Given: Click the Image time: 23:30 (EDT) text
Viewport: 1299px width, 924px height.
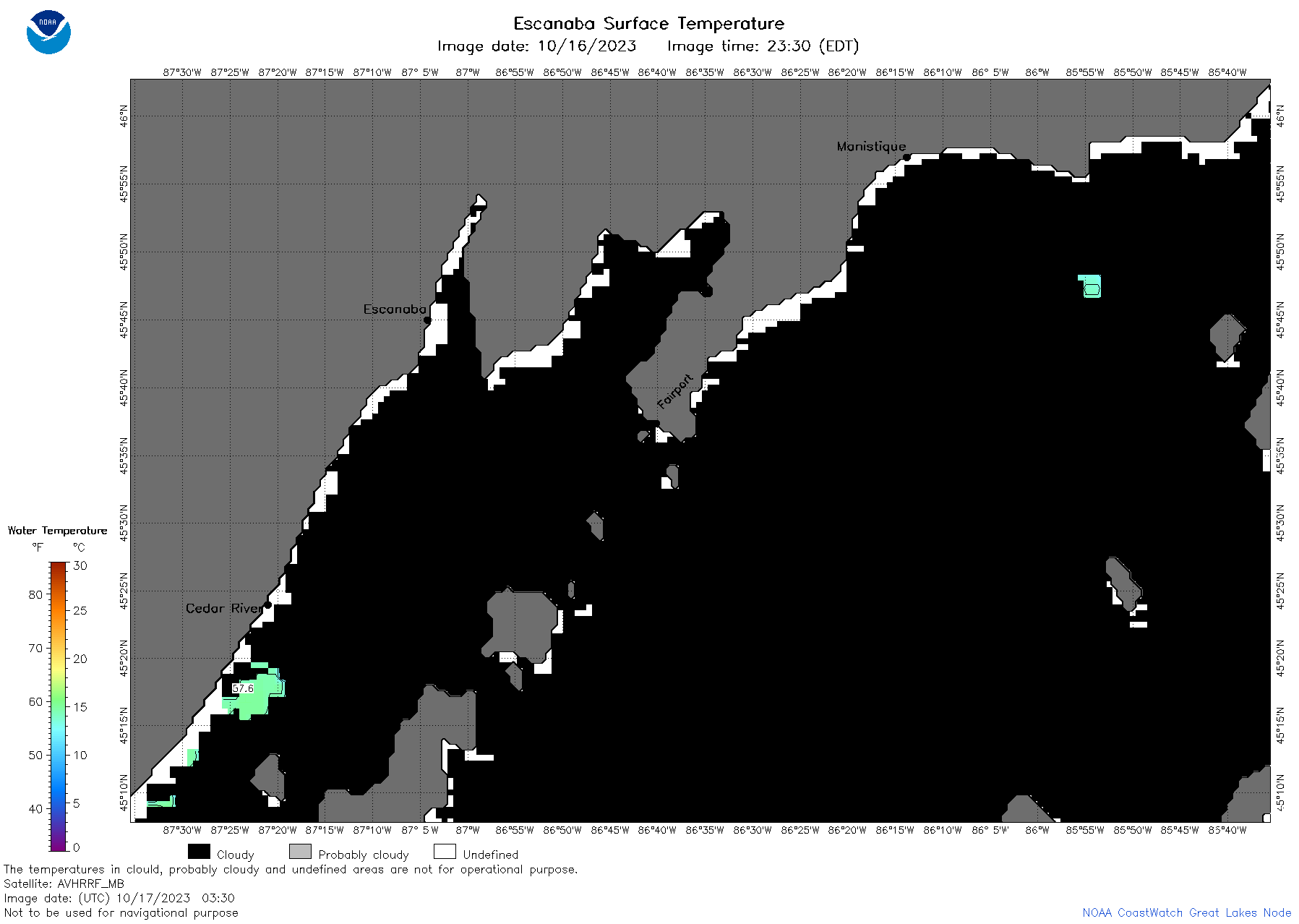Looking at the screenshot, I should point(763,46).
